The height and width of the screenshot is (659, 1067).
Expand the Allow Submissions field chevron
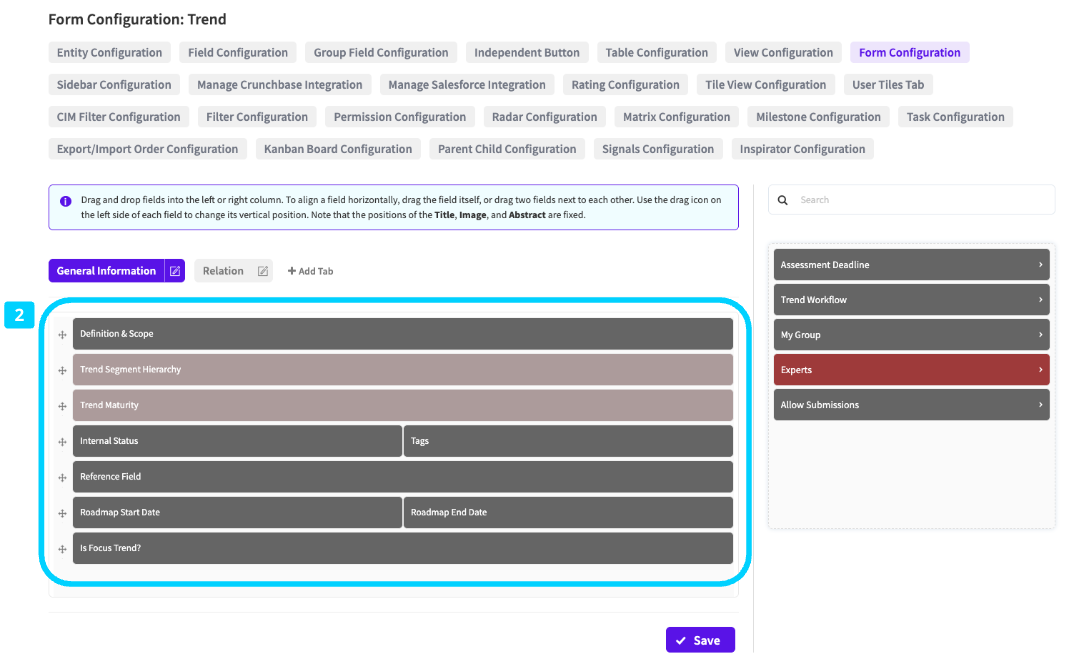point(1040,405)
